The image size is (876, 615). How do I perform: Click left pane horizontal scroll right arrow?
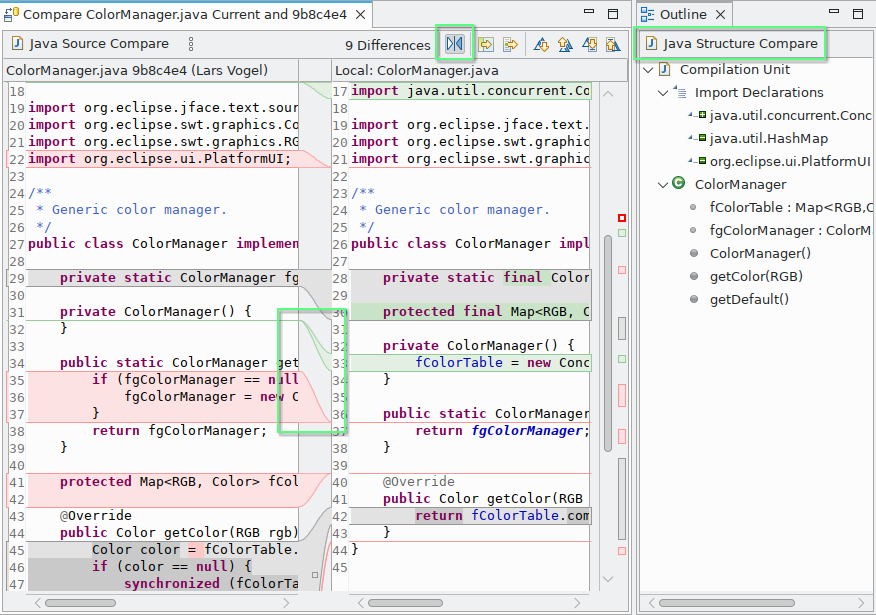click(287, 603)
